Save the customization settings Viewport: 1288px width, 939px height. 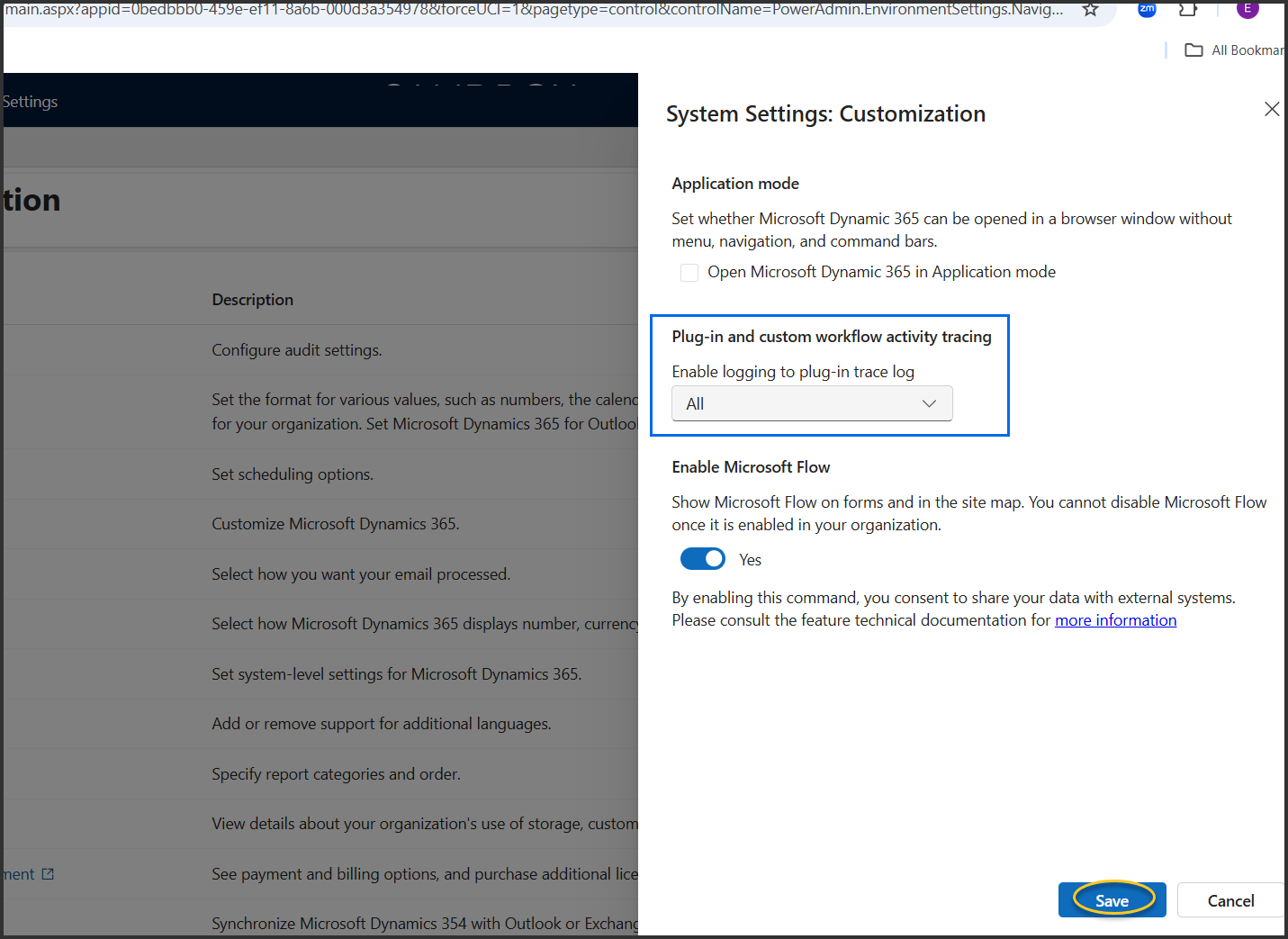pos(1112,899)
